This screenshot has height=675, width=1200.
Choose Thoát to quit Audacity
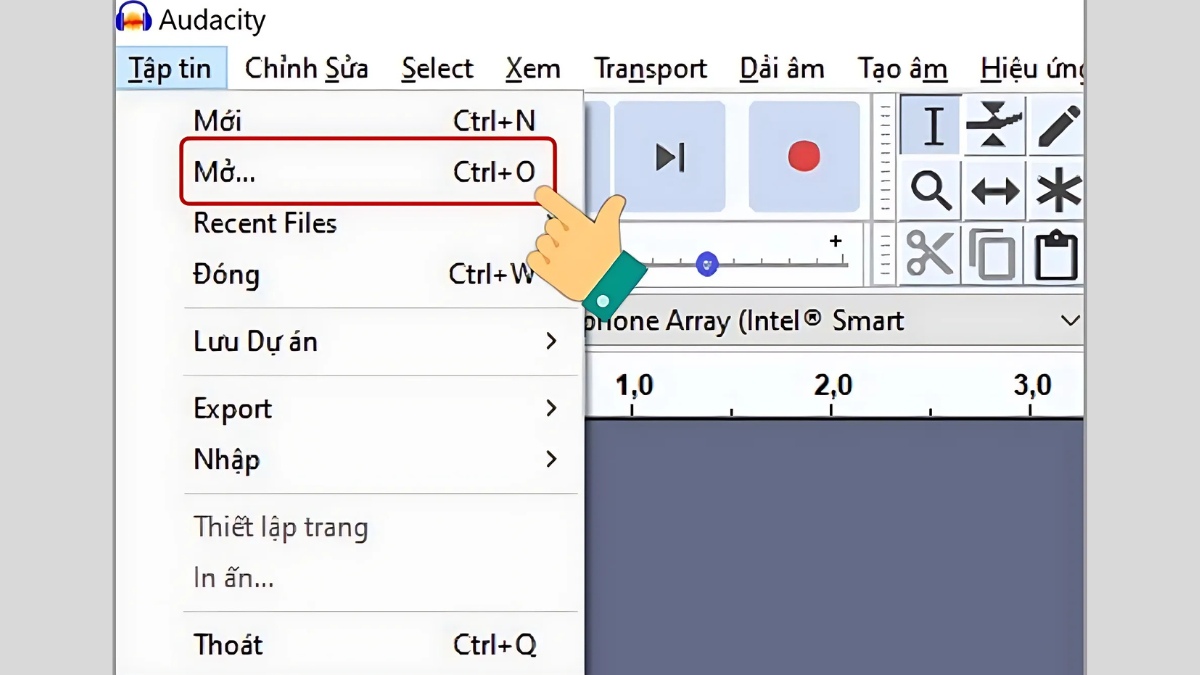point(381,645)
